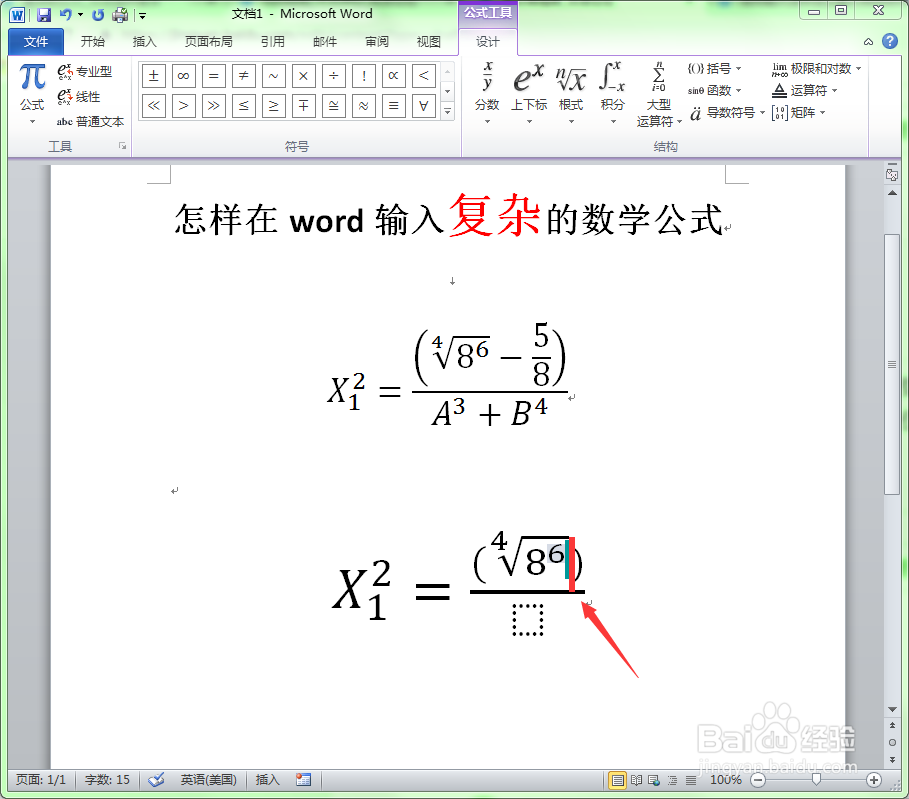
Task: Insert the tilde symbol
Action: 274,75
